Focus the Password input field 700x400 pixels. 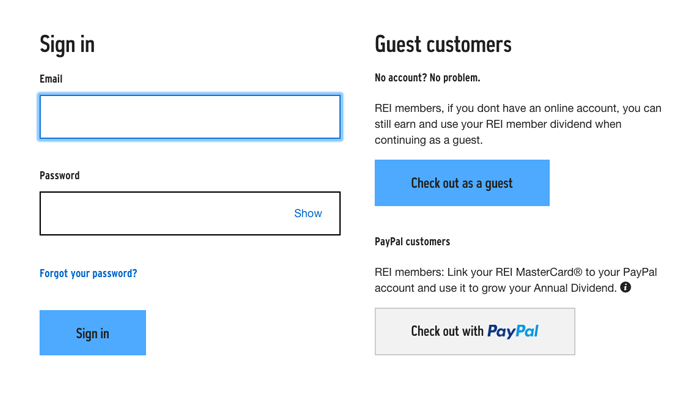[190, 213]
